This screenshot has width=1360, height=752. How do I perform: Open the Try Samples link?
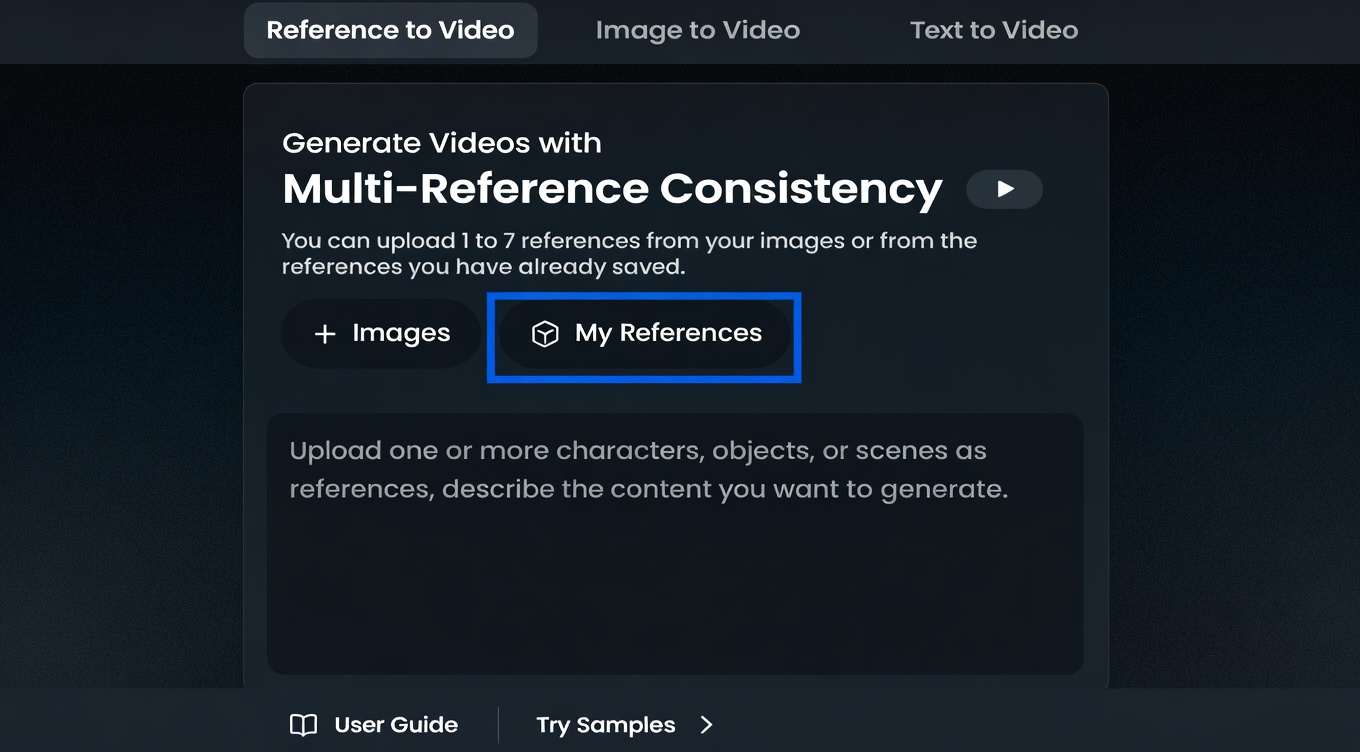(625, 725)
